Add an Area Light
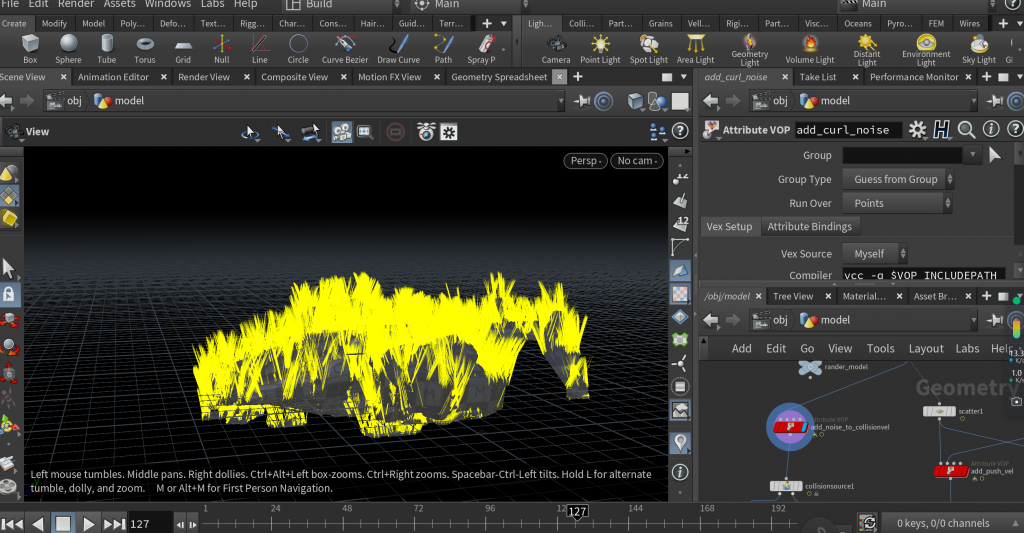 pos(696,49)
